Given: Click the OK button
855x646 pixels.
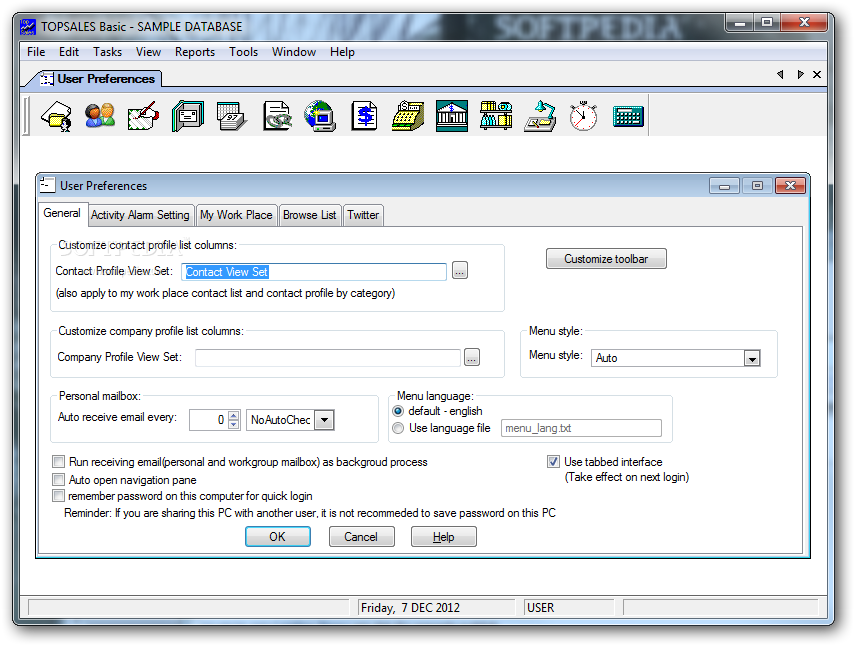Looking at the screenshot, I should pos(278,536).
